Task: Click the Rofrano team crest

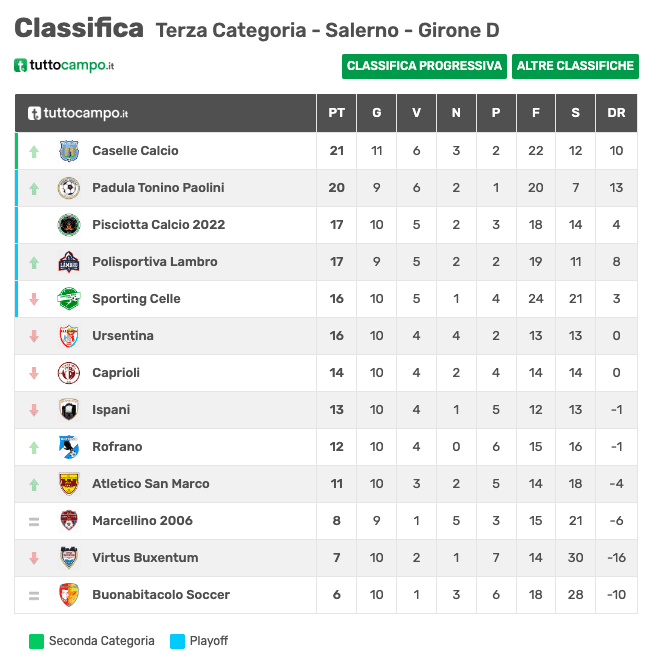Action: [69, 446]
